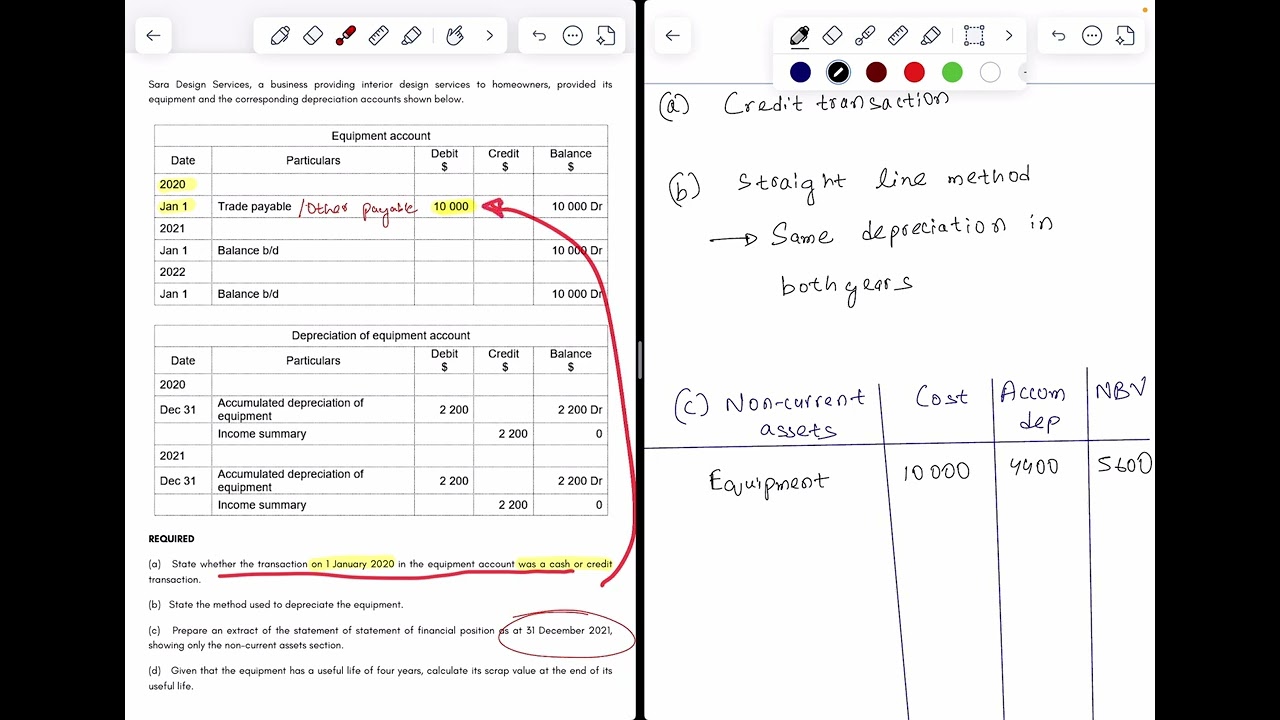
Task: Expand more tools arrow in right toolbar
Action: pyautogui.click(x=1008, y=35)
